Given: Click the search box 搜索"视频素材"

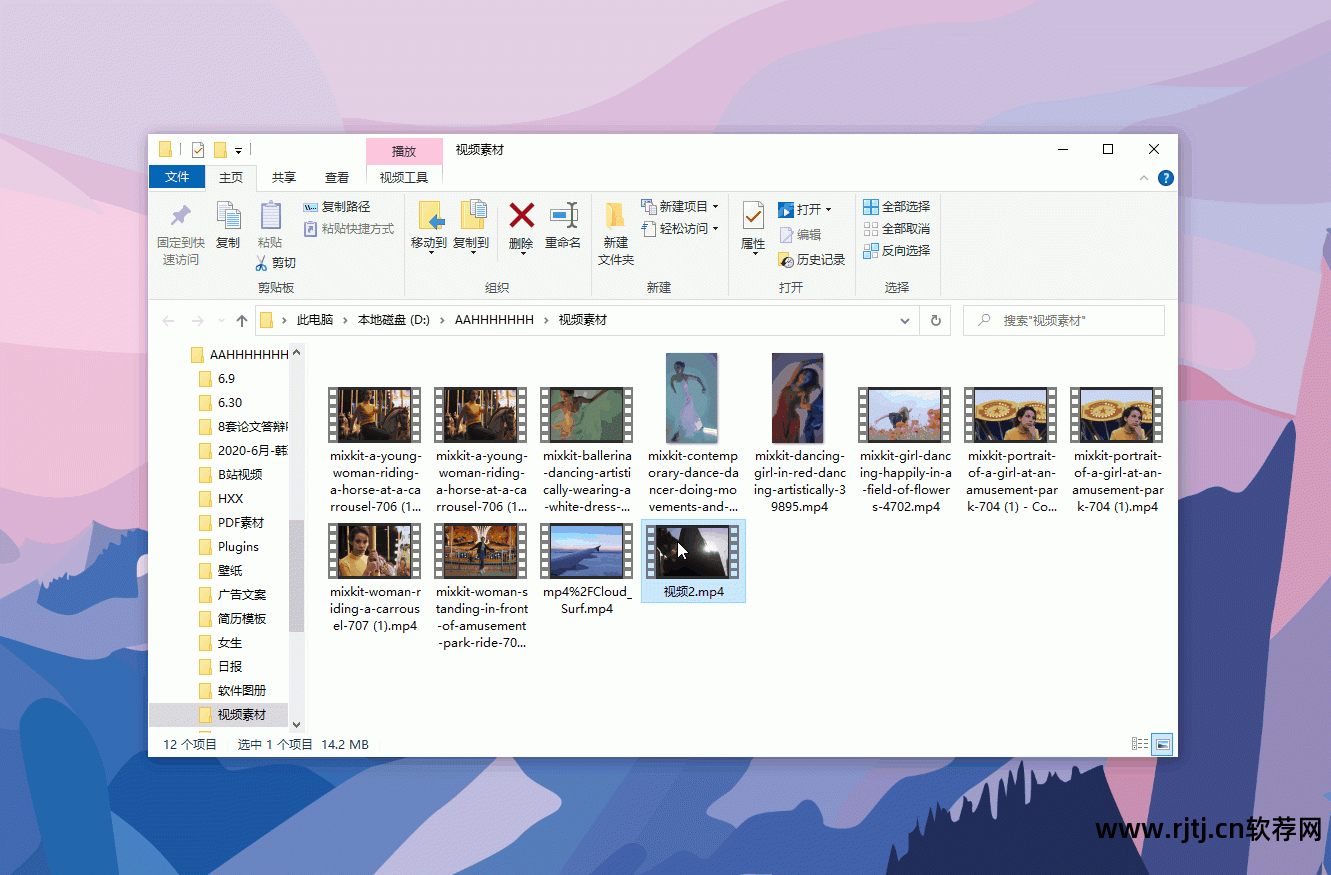Looking at the screenshot, I should coord(1064,320).
